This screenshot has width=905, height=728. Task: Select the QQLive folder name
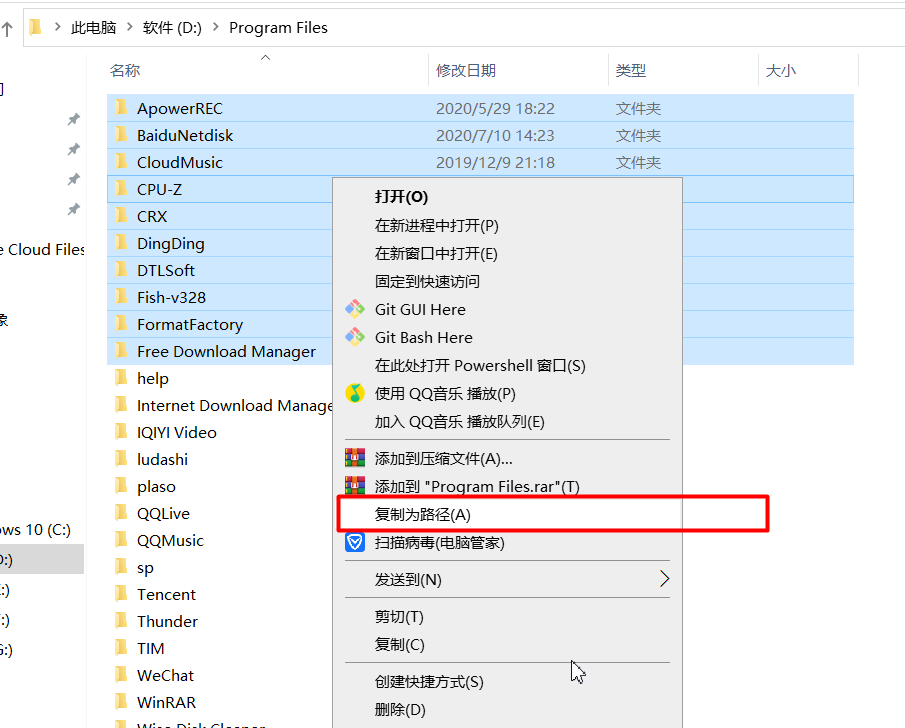(163, 513)
